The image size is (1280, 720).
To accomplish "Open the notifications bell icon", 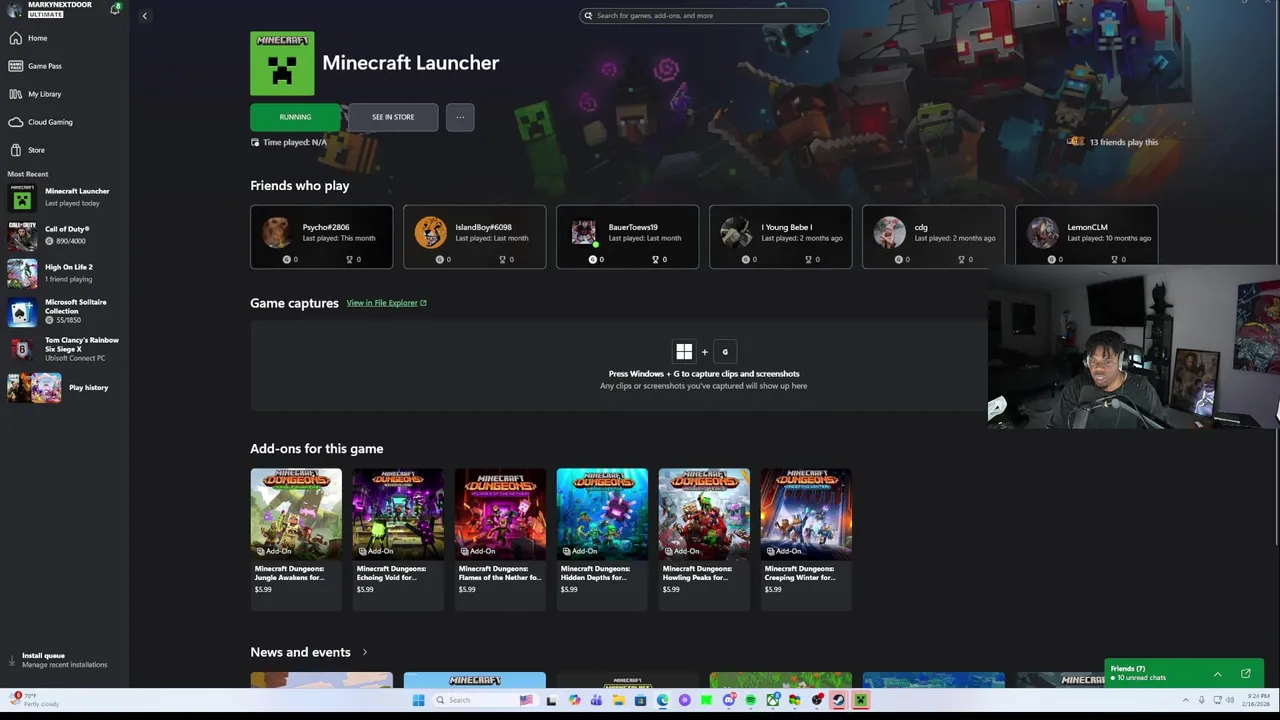I will [x=115, y=9].
